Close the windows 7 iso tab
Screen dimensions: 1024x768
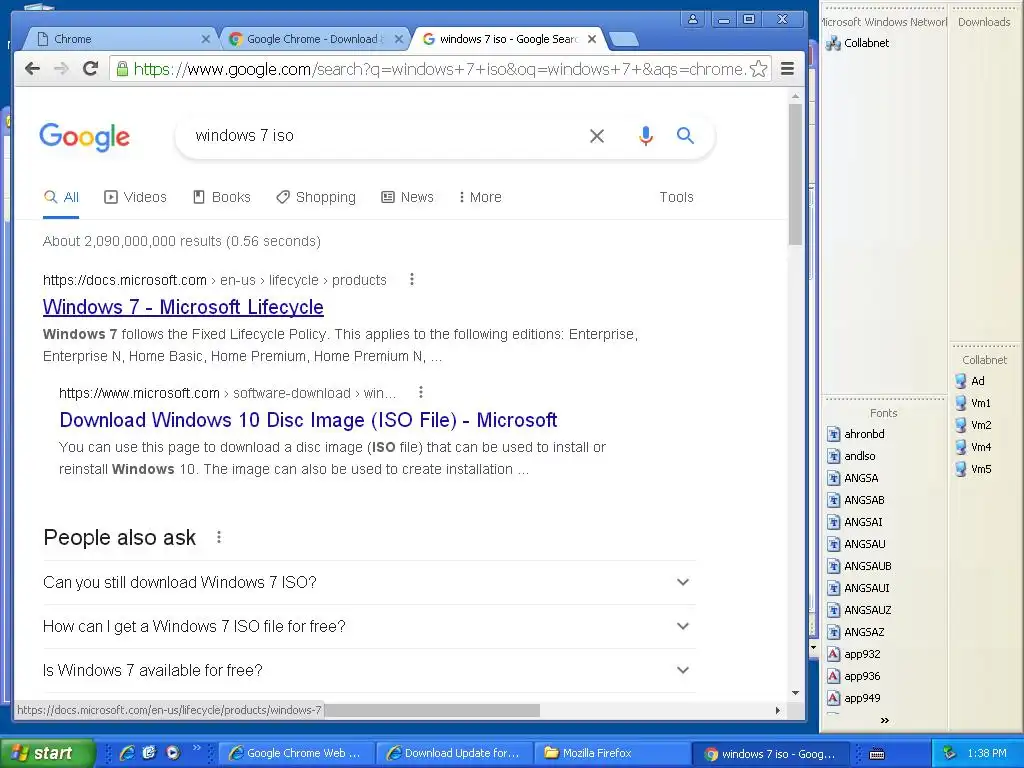(x=592, y=39)
